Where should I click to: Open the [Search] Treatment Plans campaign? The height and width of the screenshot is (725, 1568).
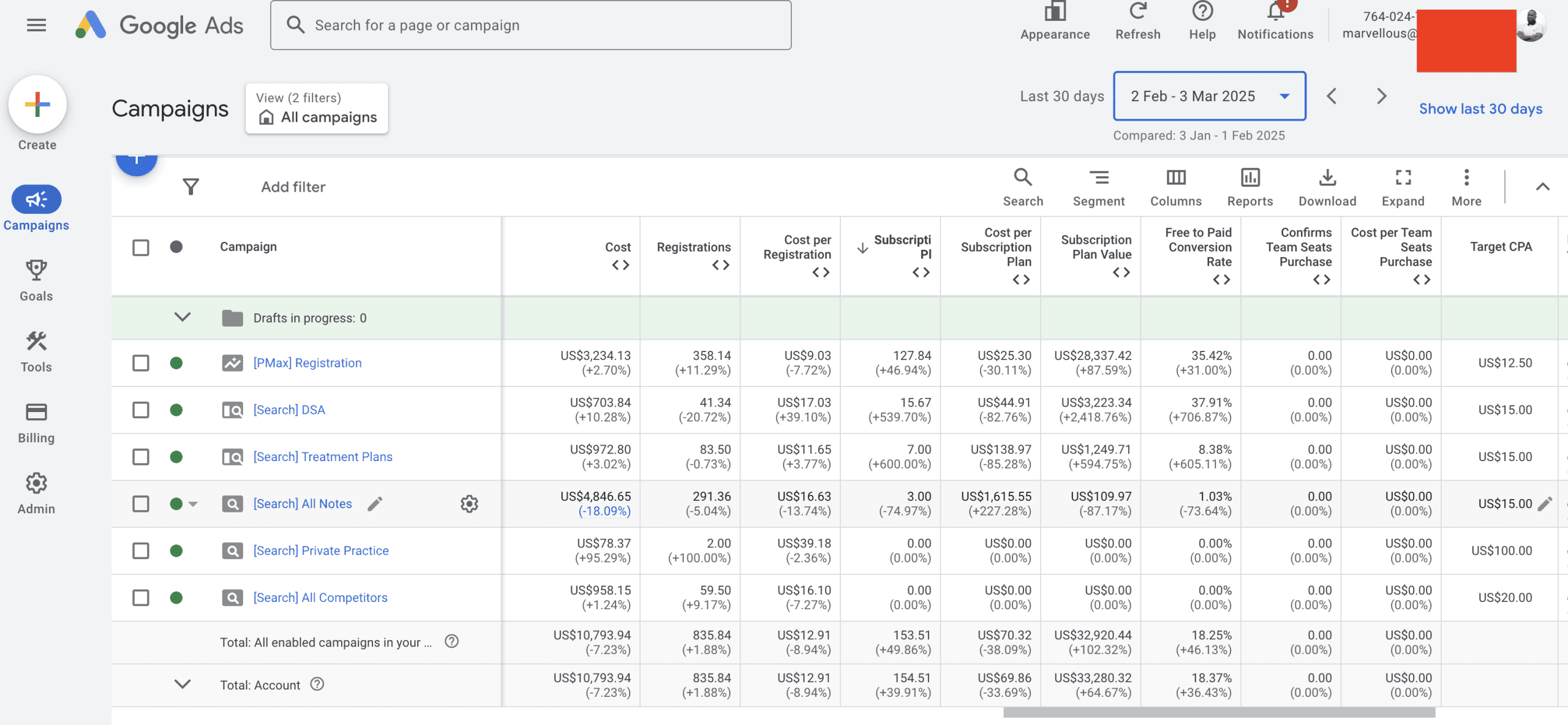point(323,457)
